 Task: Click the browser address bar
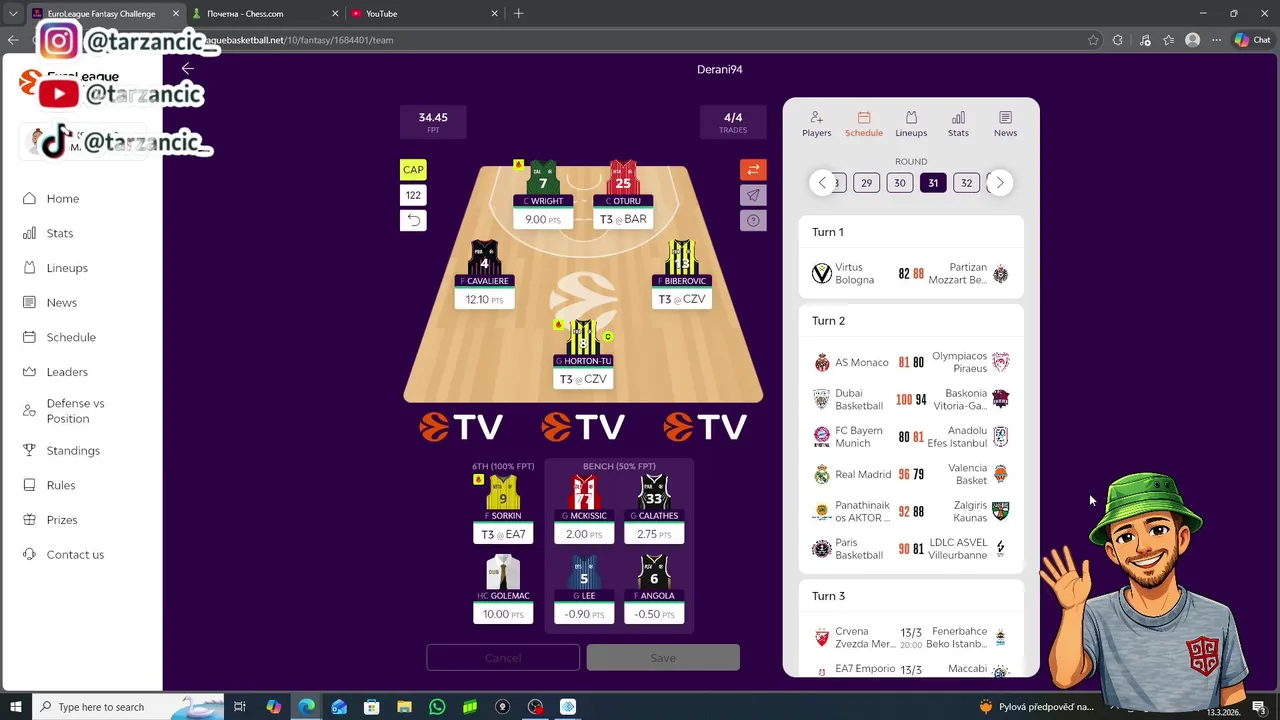640,40
